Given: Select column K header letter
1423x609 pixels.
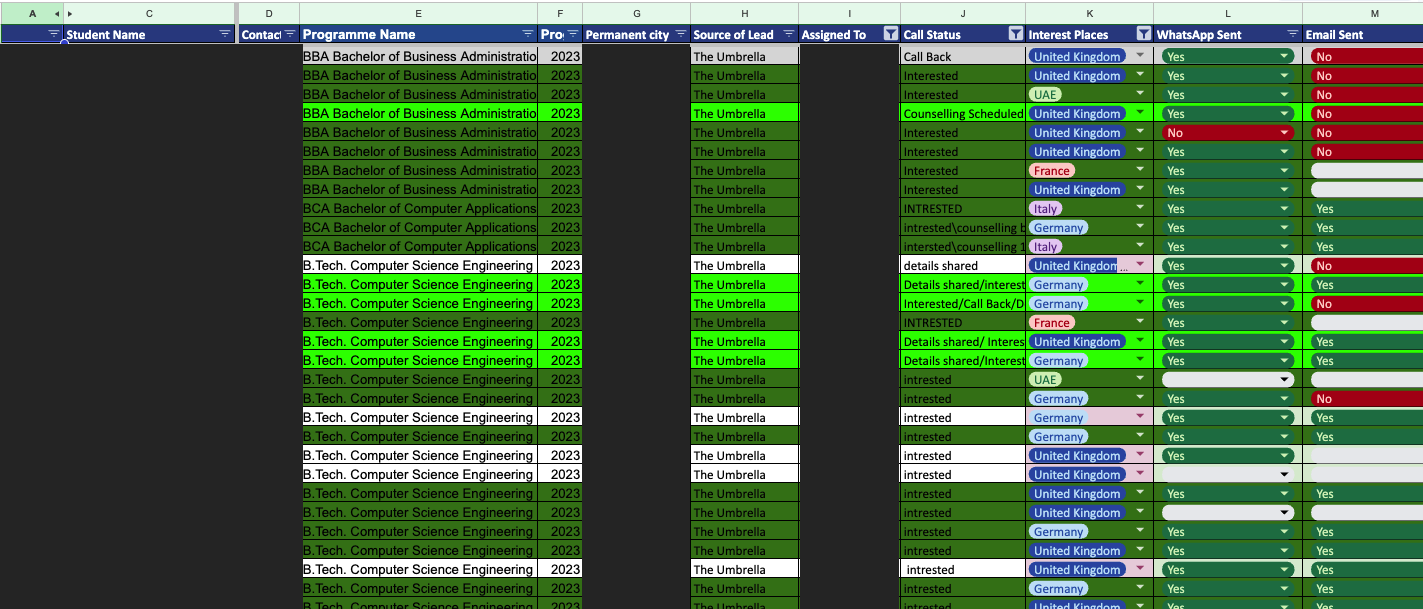Looking at the screenshot, I should (1089, 13).
